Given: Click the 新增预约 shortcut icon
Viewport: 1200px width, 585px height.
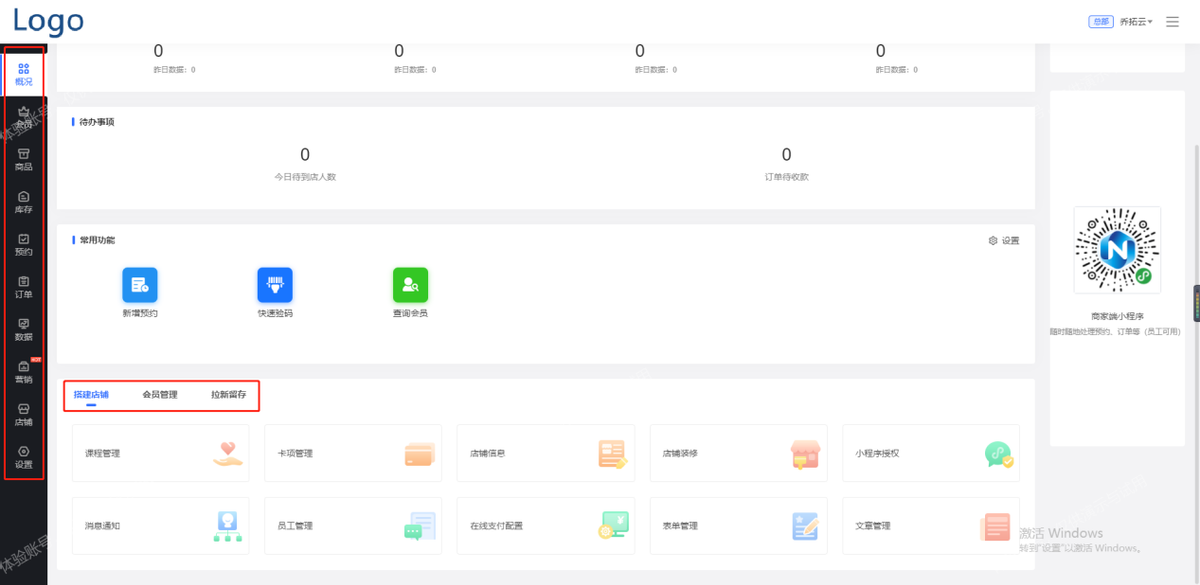Looking at the screenshot, I should pos(140,285).
